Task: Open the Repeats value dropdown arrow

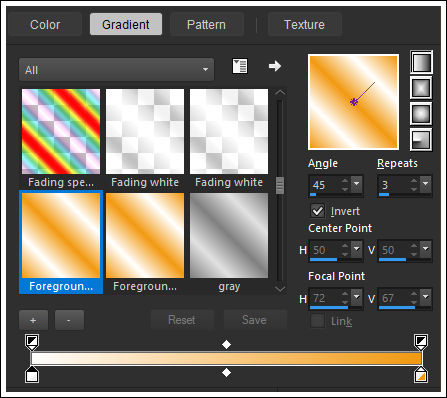Action: click(x=426, y=184)
